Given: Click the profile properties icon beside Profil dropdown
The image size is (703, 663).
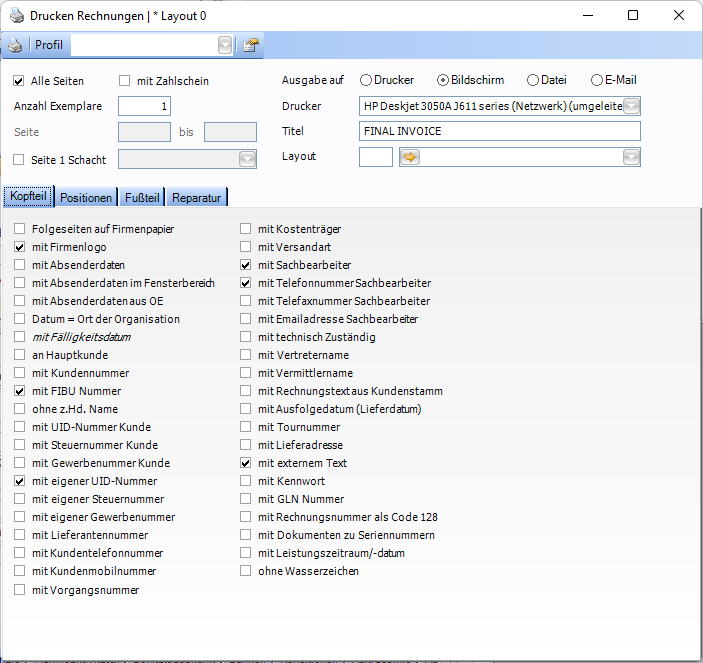Looking at the screenshot, I should (251, 45).
